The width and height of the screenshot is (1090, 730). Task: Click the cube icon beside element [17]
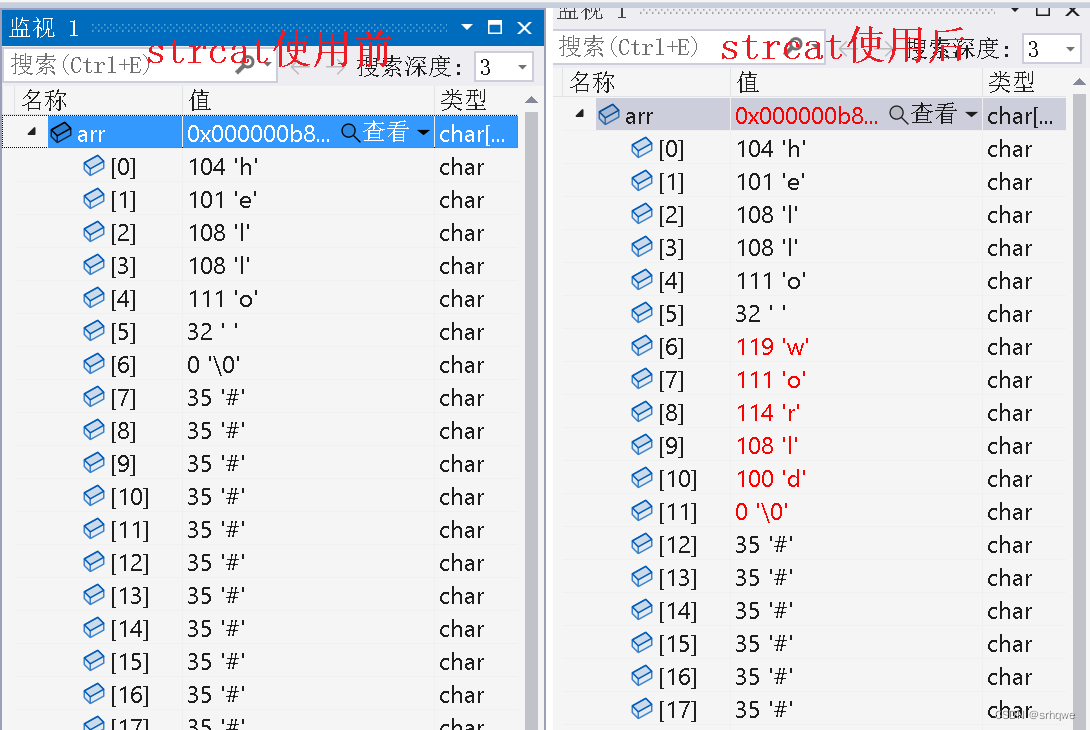93,721
